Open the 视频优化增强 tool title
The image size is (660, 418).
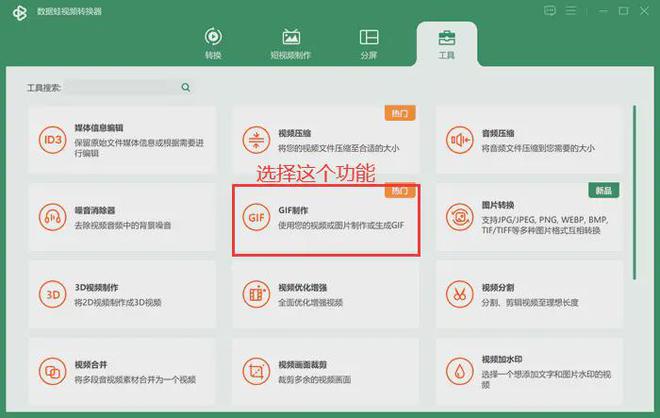[303, 288]
